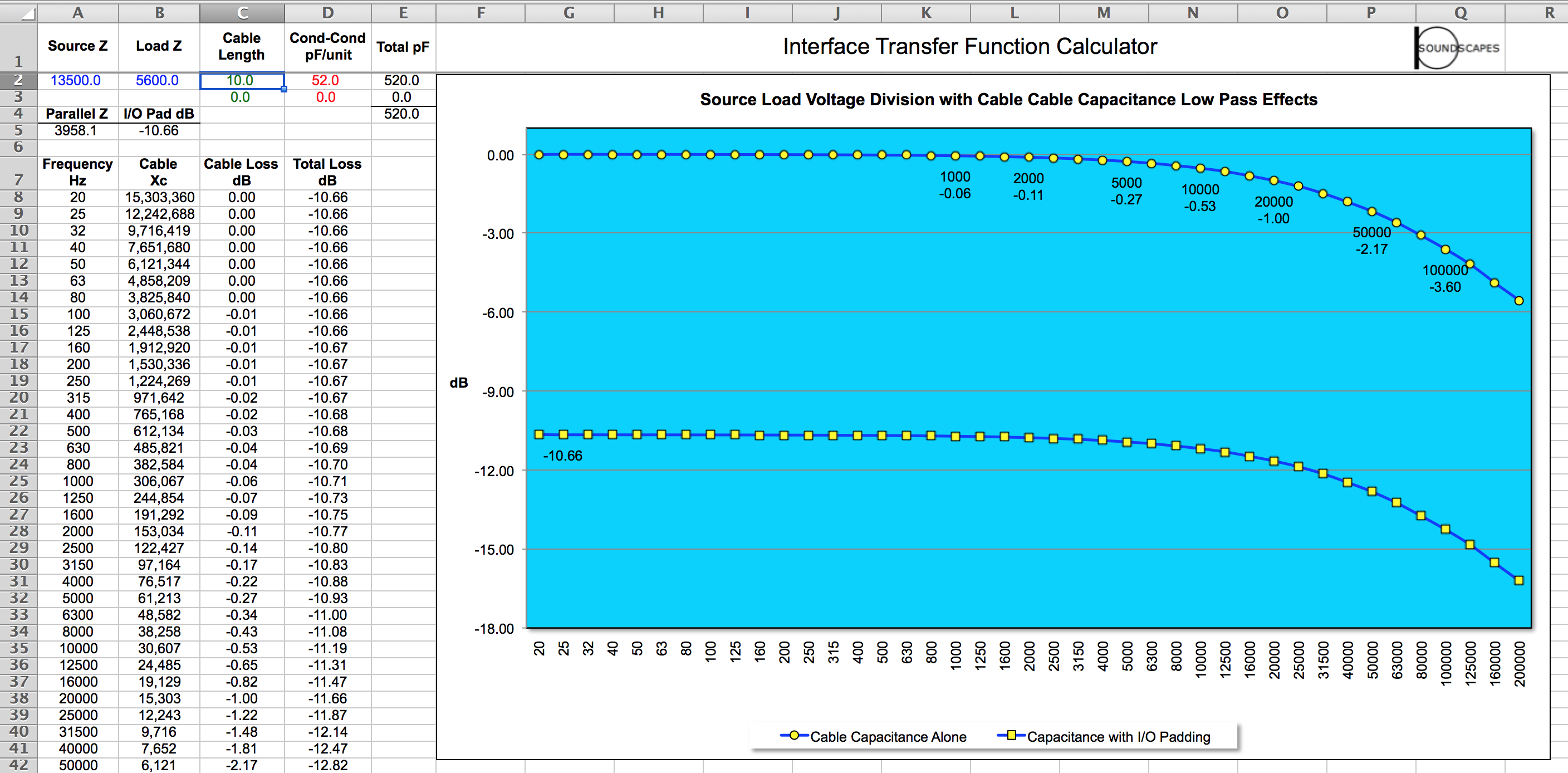
Task: Select column A header
Action: pos(78,13)
